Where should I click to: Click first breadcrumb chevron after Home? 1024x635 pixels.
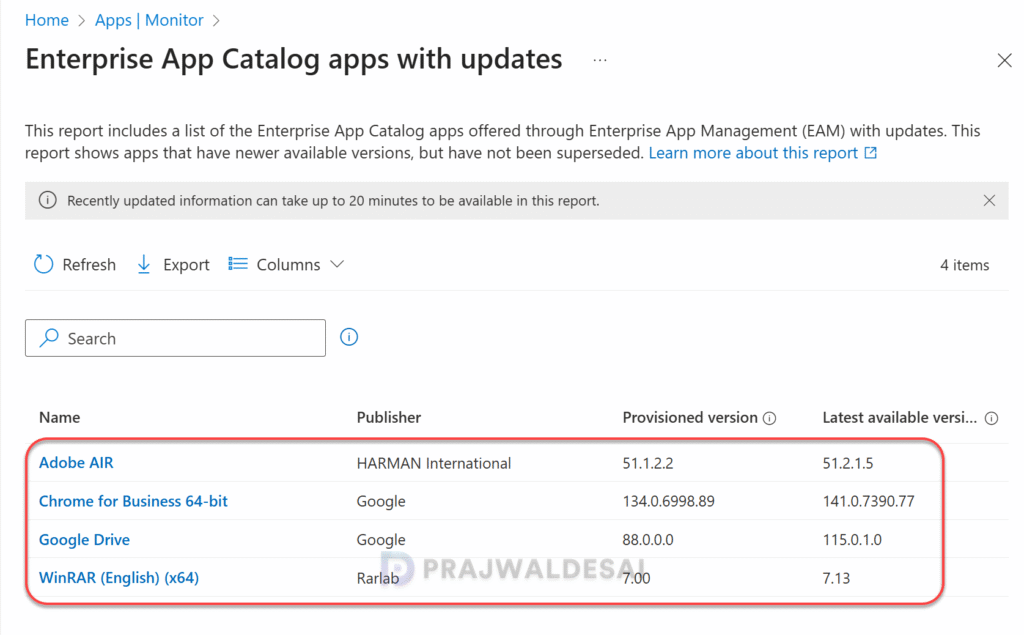pyautogui.click(x=82, y=21)
